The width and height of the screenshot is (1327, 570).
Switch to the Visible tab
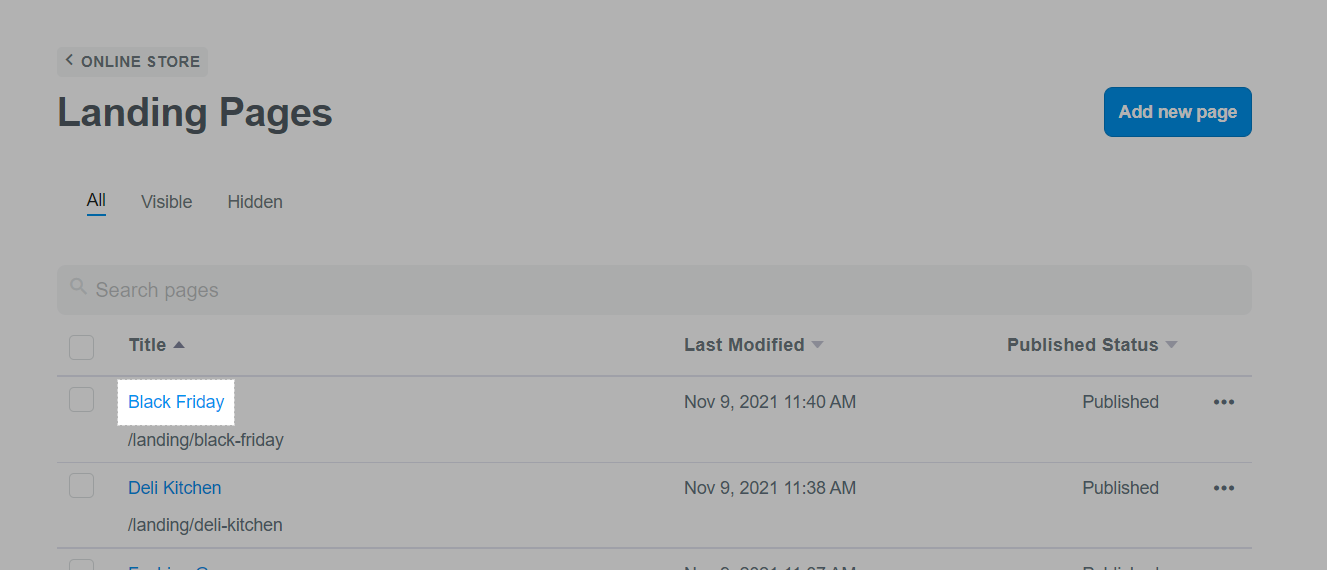tap(166, 202)
